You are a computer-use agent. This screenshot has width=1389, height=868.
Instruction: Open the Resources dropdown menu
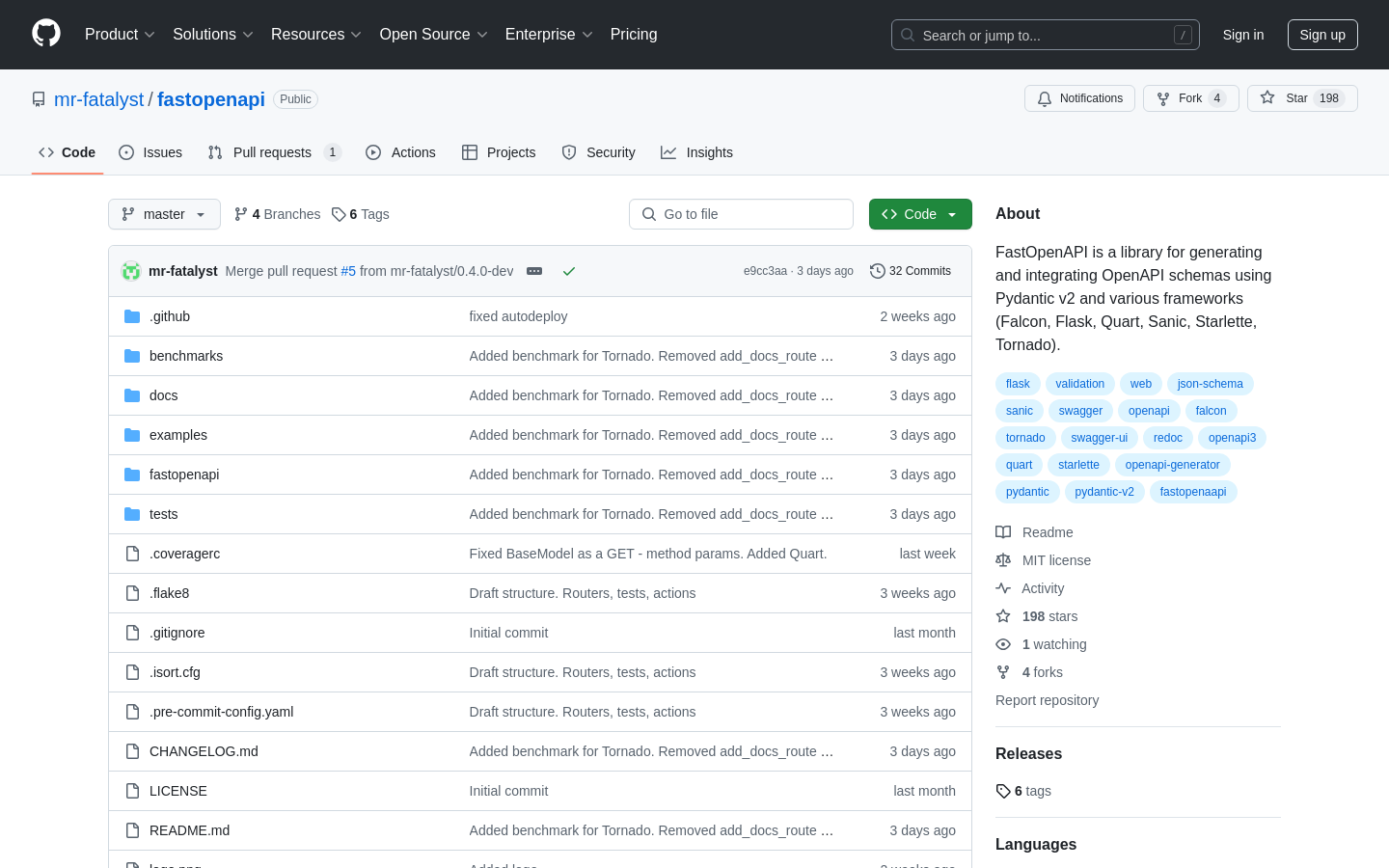click(316, 34)
